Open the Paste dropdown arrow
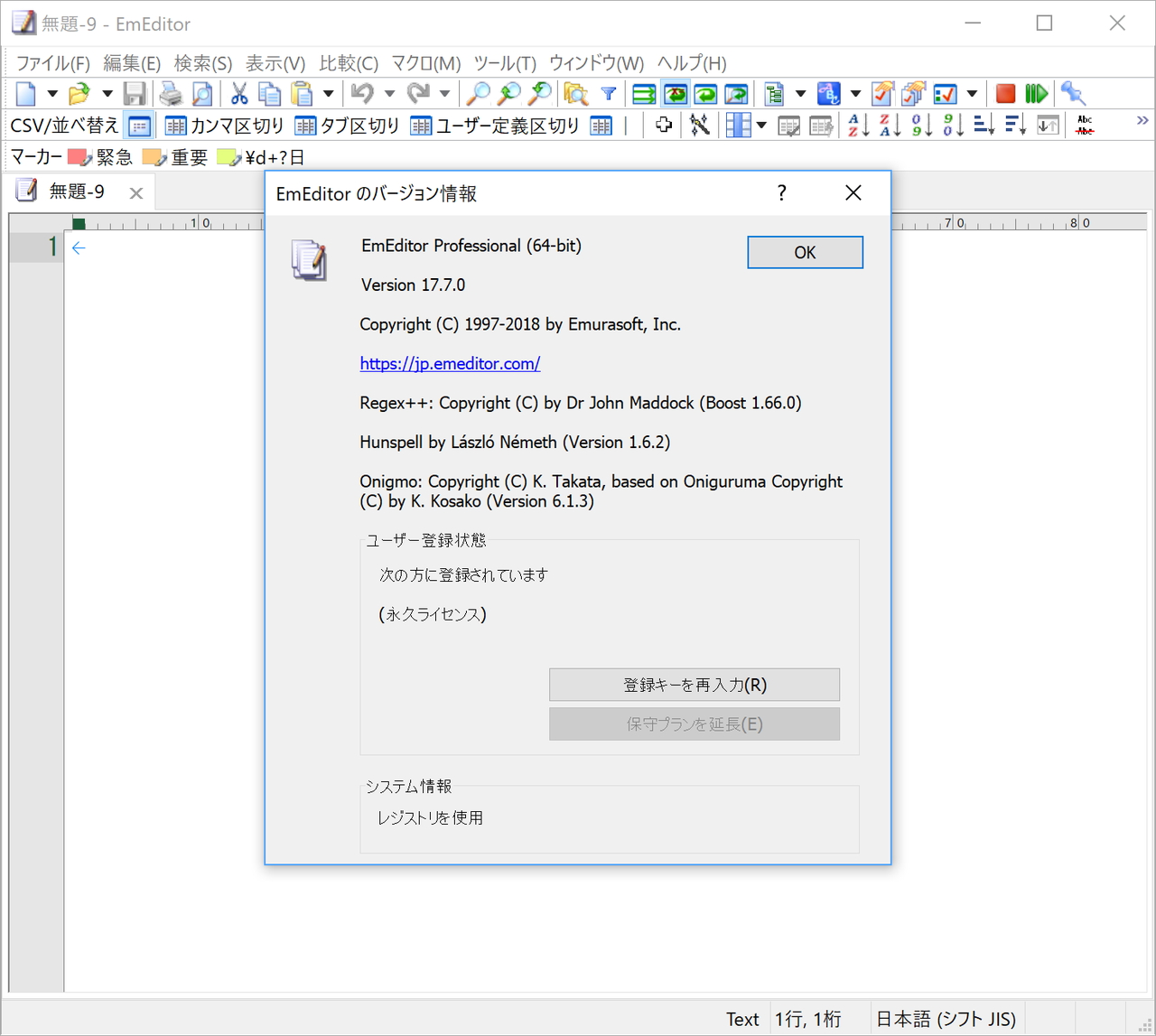1156x1036 pixels. coord(328,93)
